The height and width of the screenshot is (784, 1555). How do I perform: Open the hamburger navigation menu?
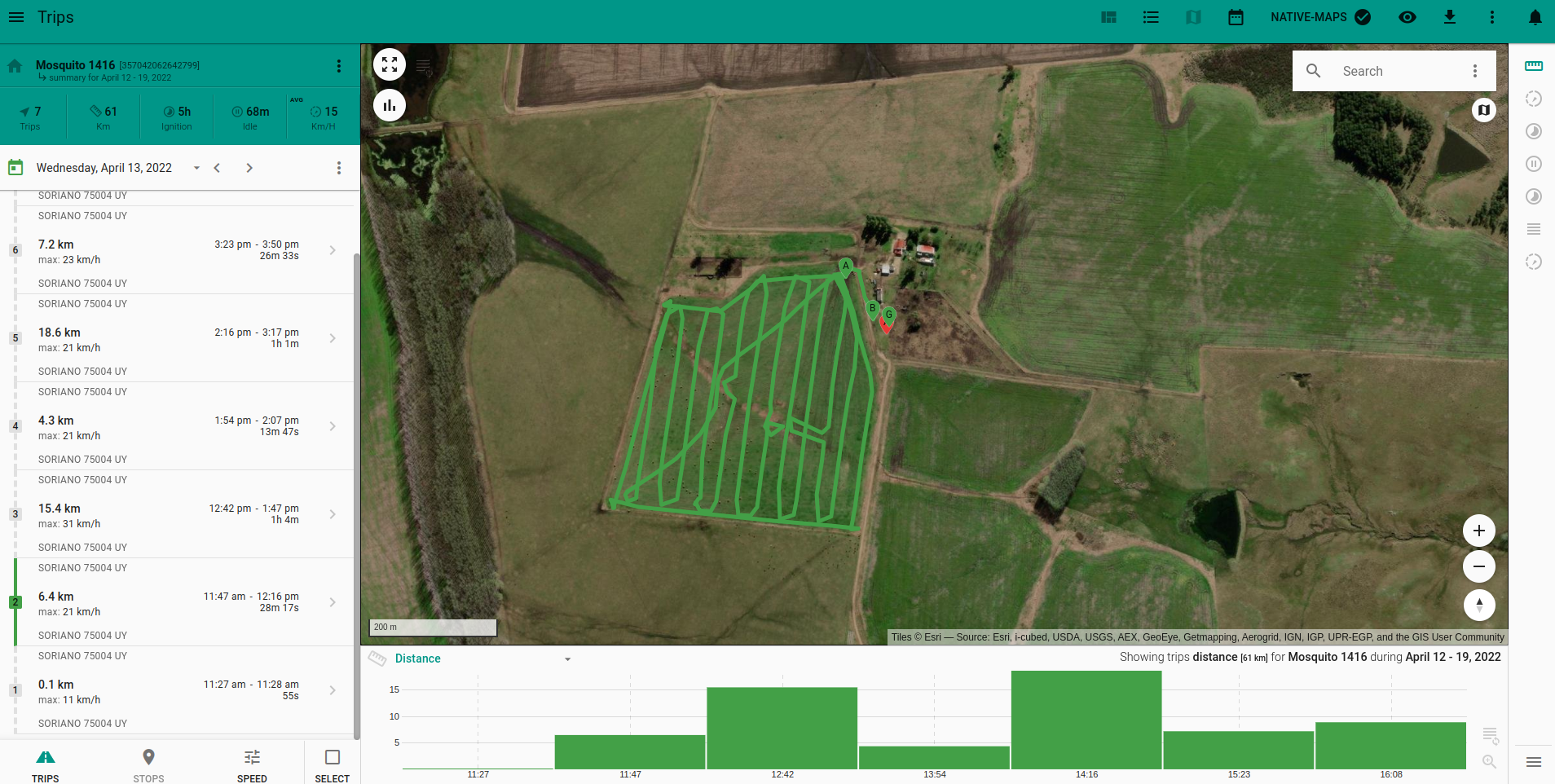point(16,17)
